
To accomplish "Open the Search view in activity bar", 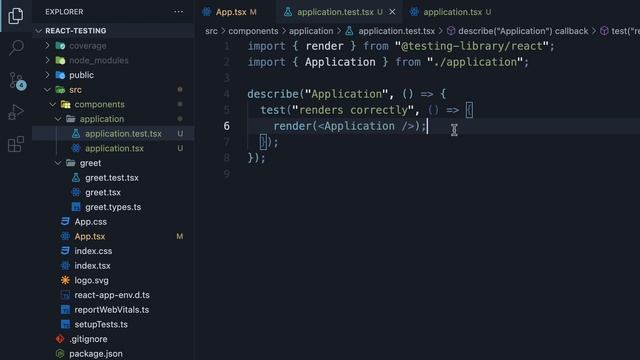I will point(16,47).
